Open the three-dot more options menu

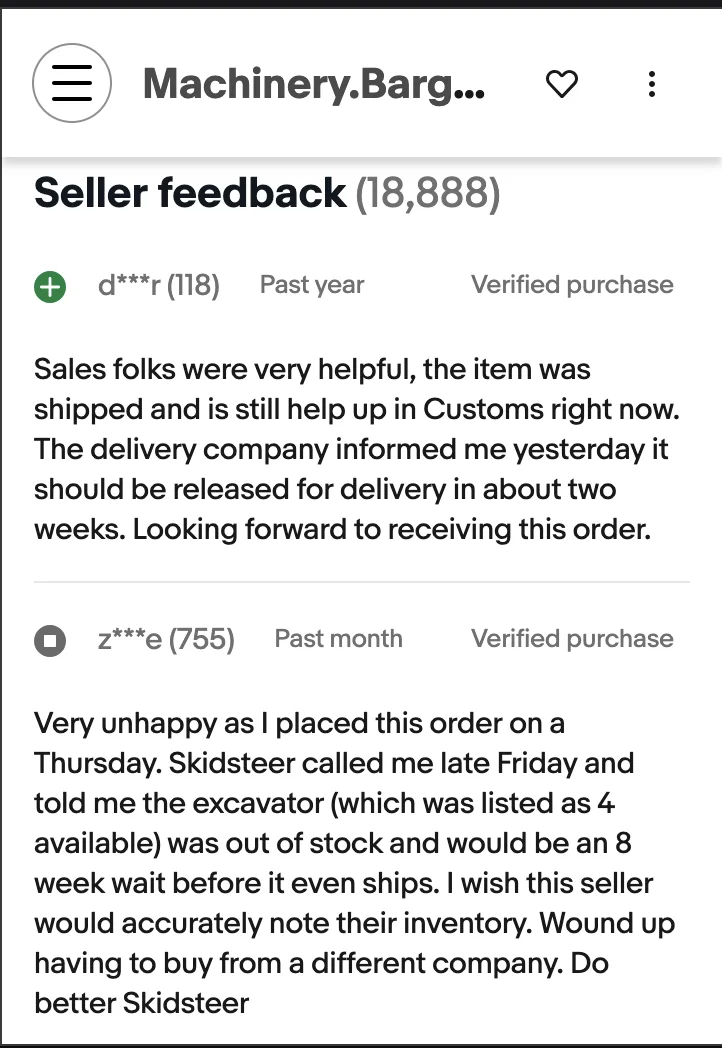(651, 85)
